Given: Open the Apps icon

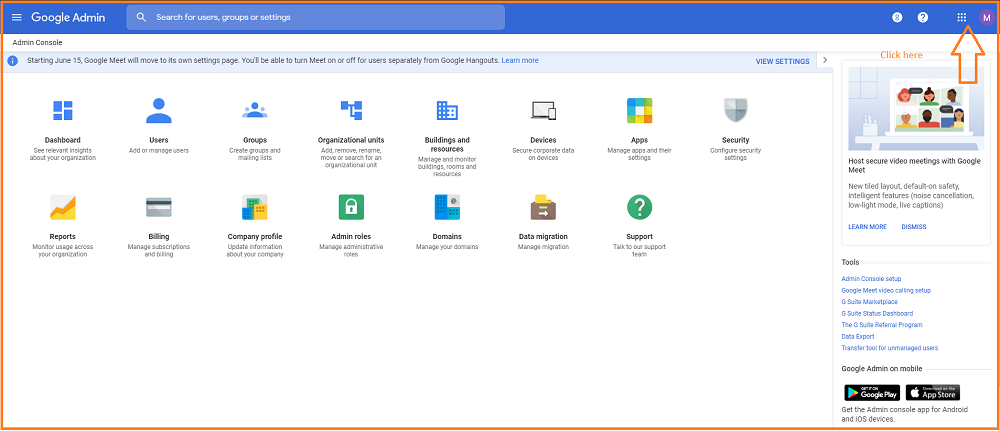Looking at the screenshot, I should pyautogui.click(x=640, y=110).
